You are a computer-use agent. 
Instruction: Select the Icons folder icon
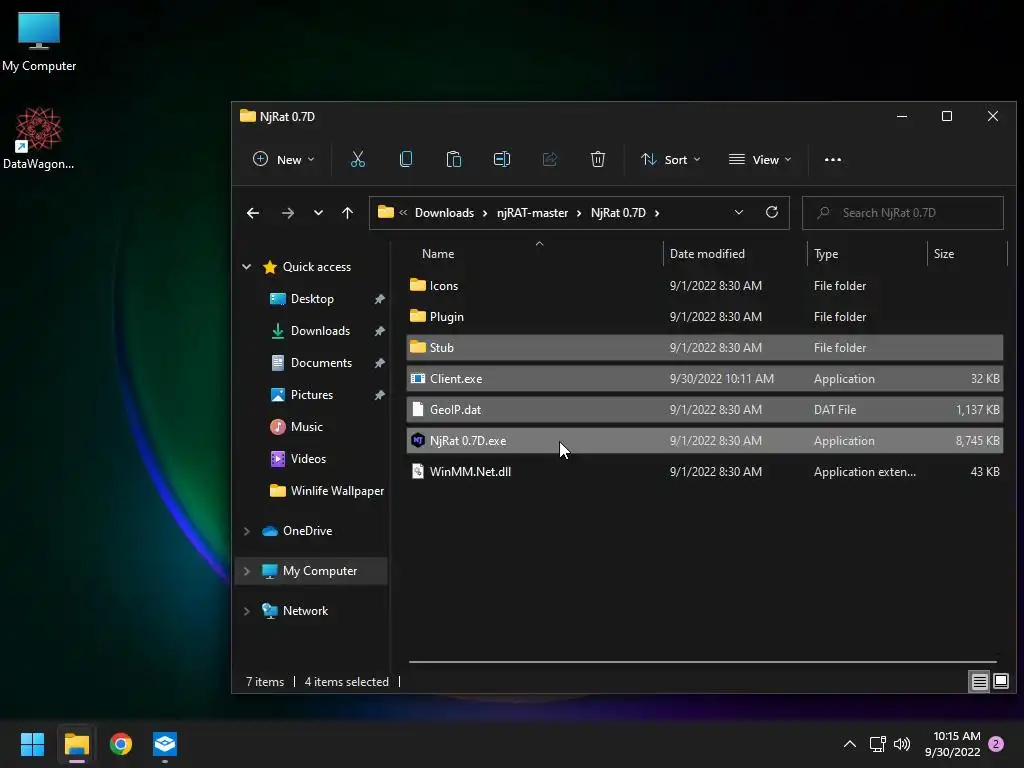(x=417, y=285)
